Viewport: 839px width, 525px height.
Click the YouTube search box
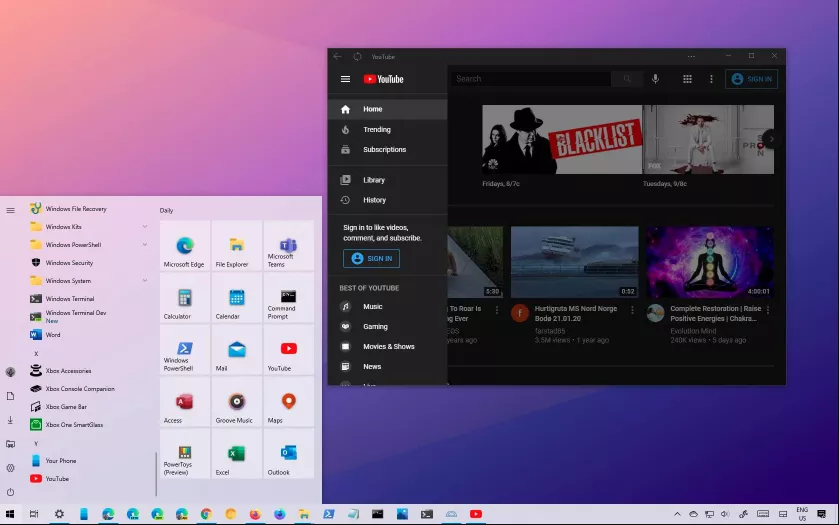[x=530, y=79]
